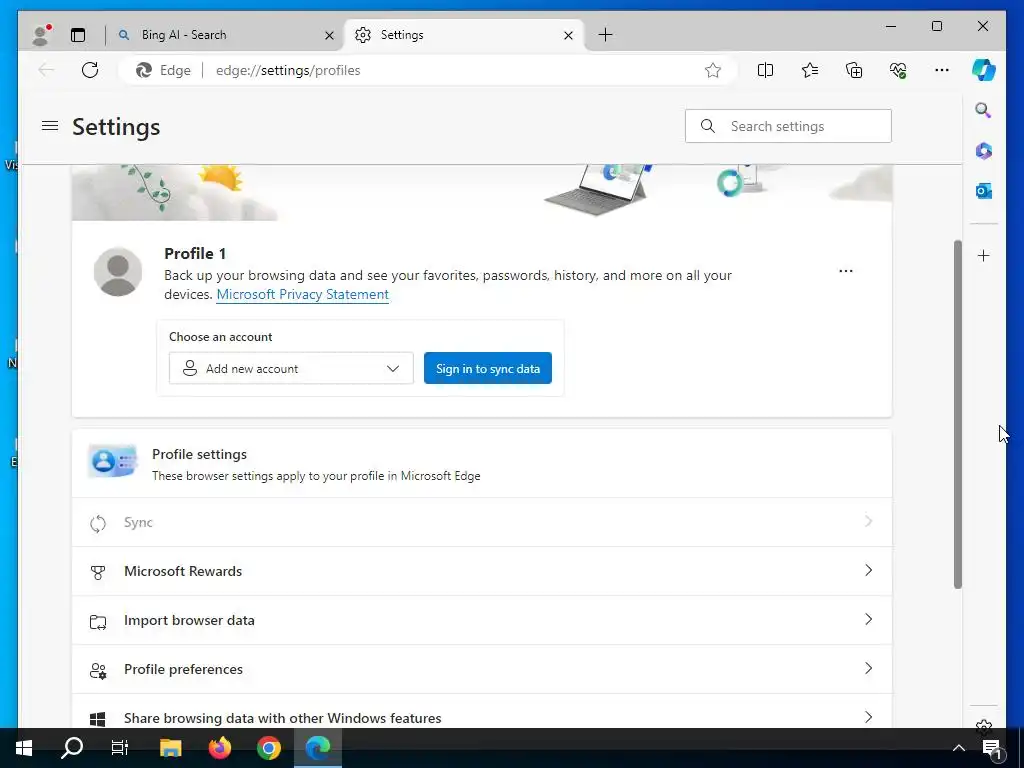Screen dimensions: 1024x768
Task: Close the Bing AI - Search tab
Action: [x=329, y=35]
